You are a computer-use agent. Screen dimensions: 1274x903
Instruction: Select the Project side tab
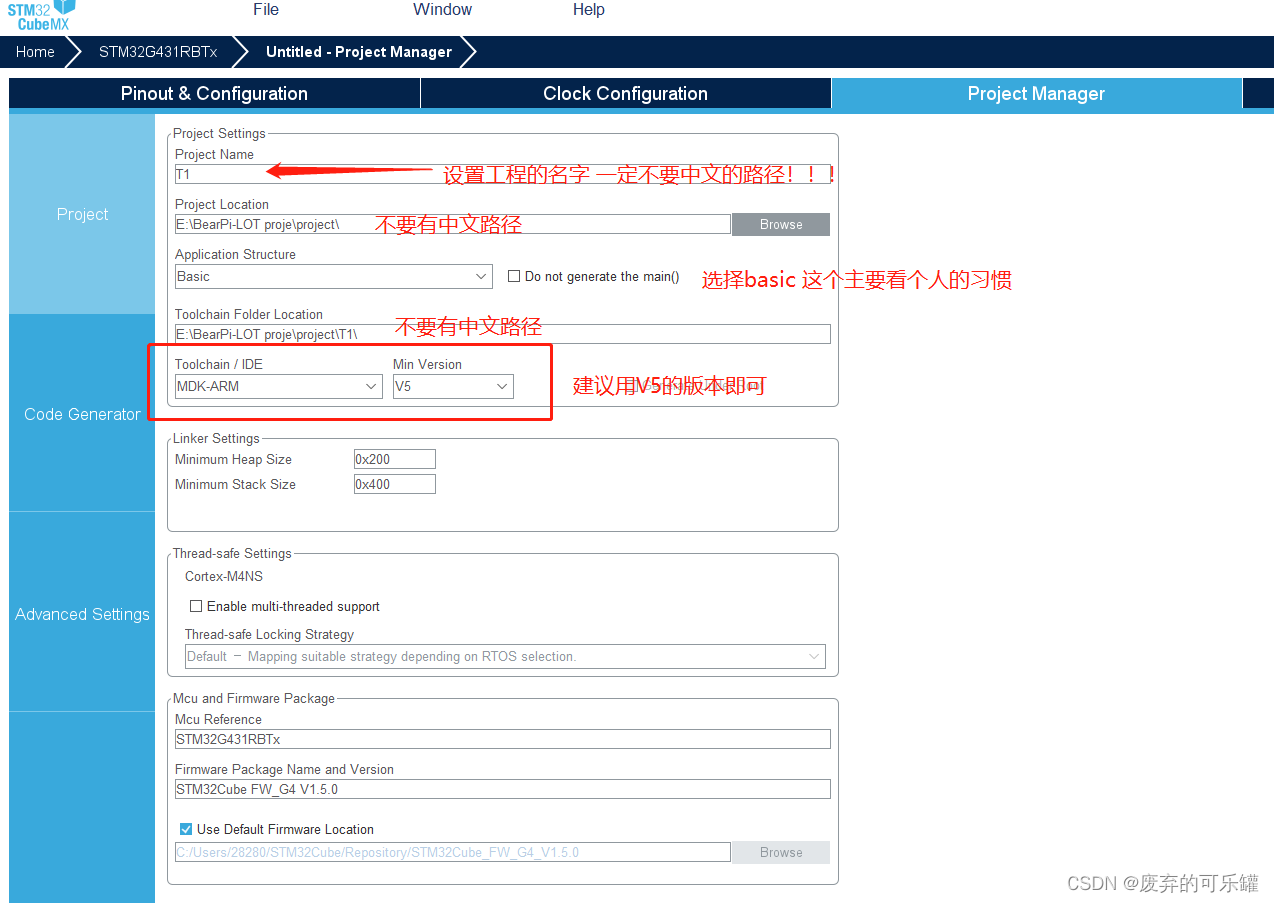[x=82, y=214]
